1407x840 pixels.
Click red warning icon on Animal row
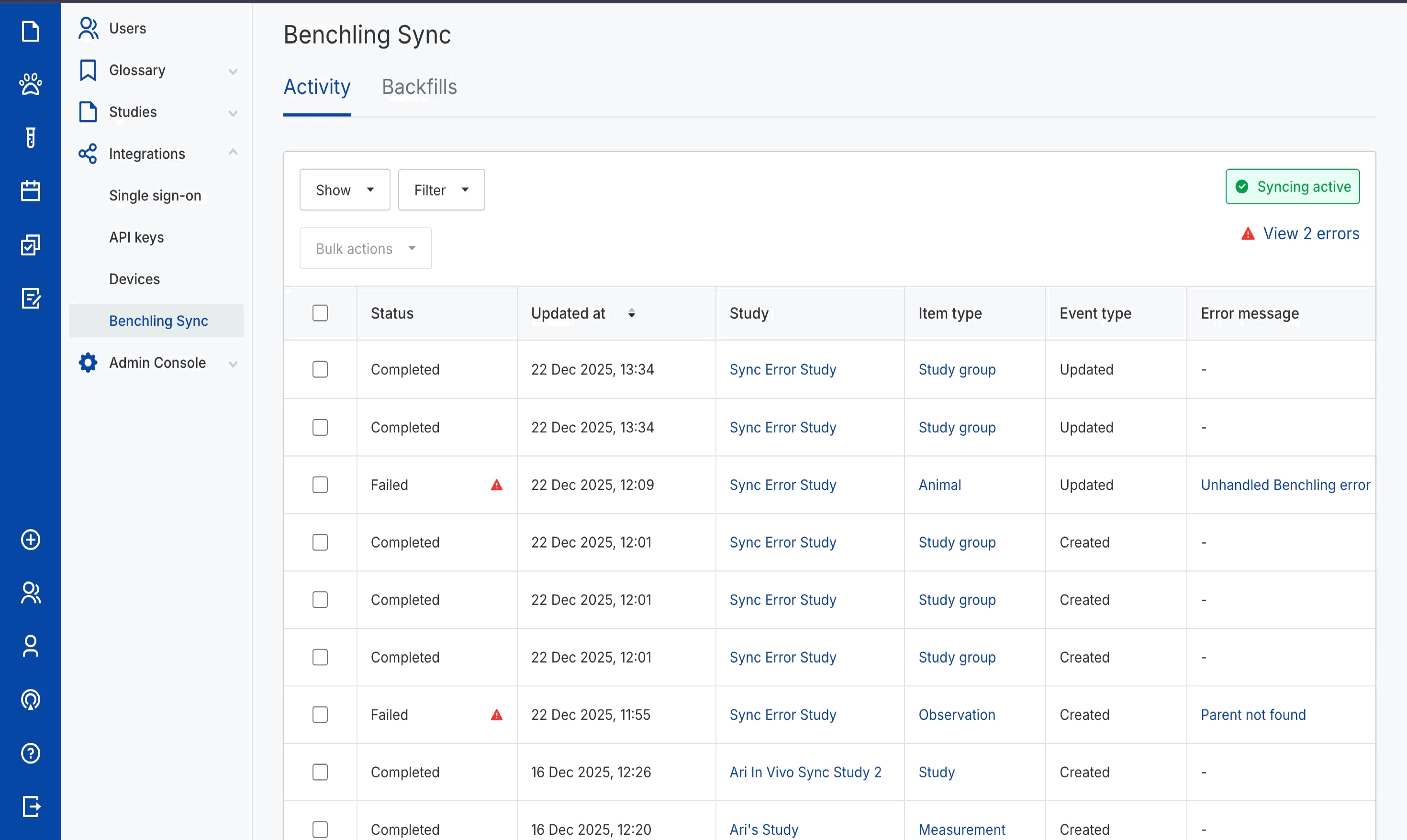point(497,485)
